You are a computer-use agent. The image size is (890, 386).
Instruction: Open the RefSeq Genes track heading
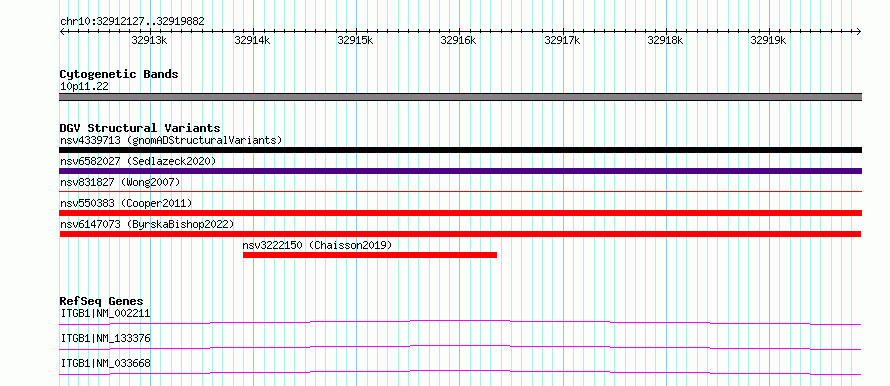click(102, 301)
